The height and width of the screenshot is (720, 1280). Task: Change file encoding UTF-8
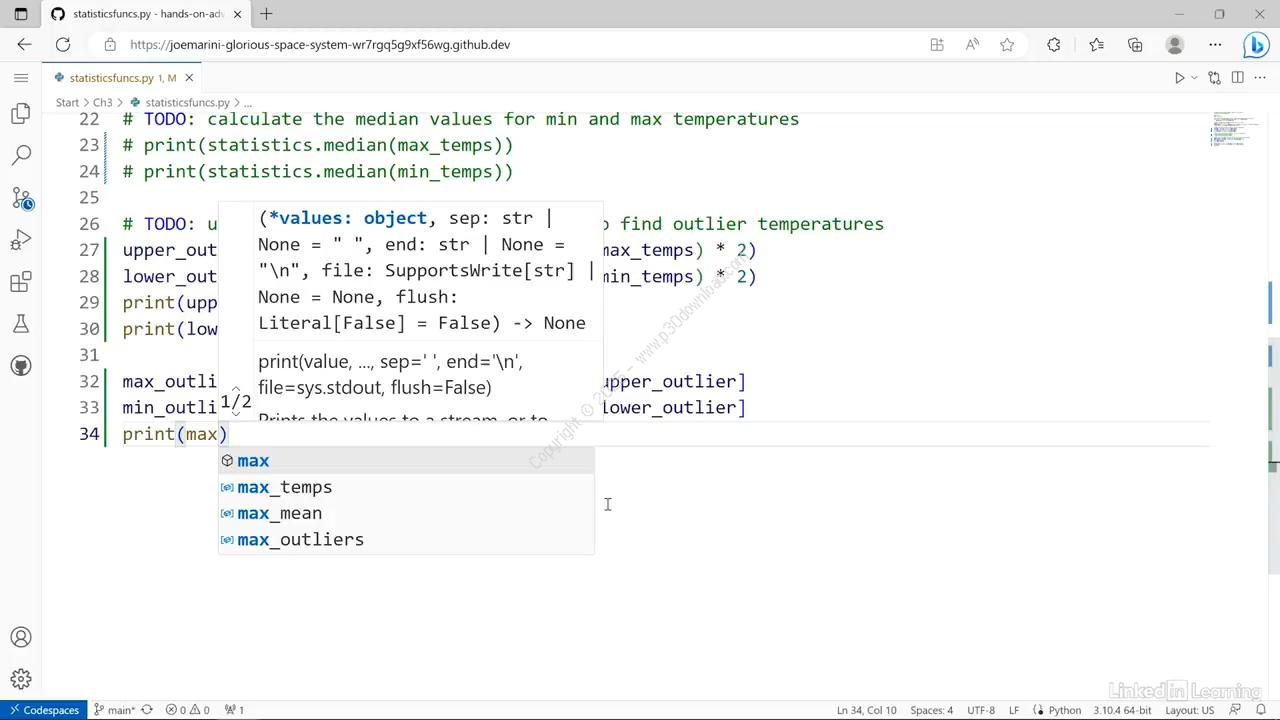[981, 710]
